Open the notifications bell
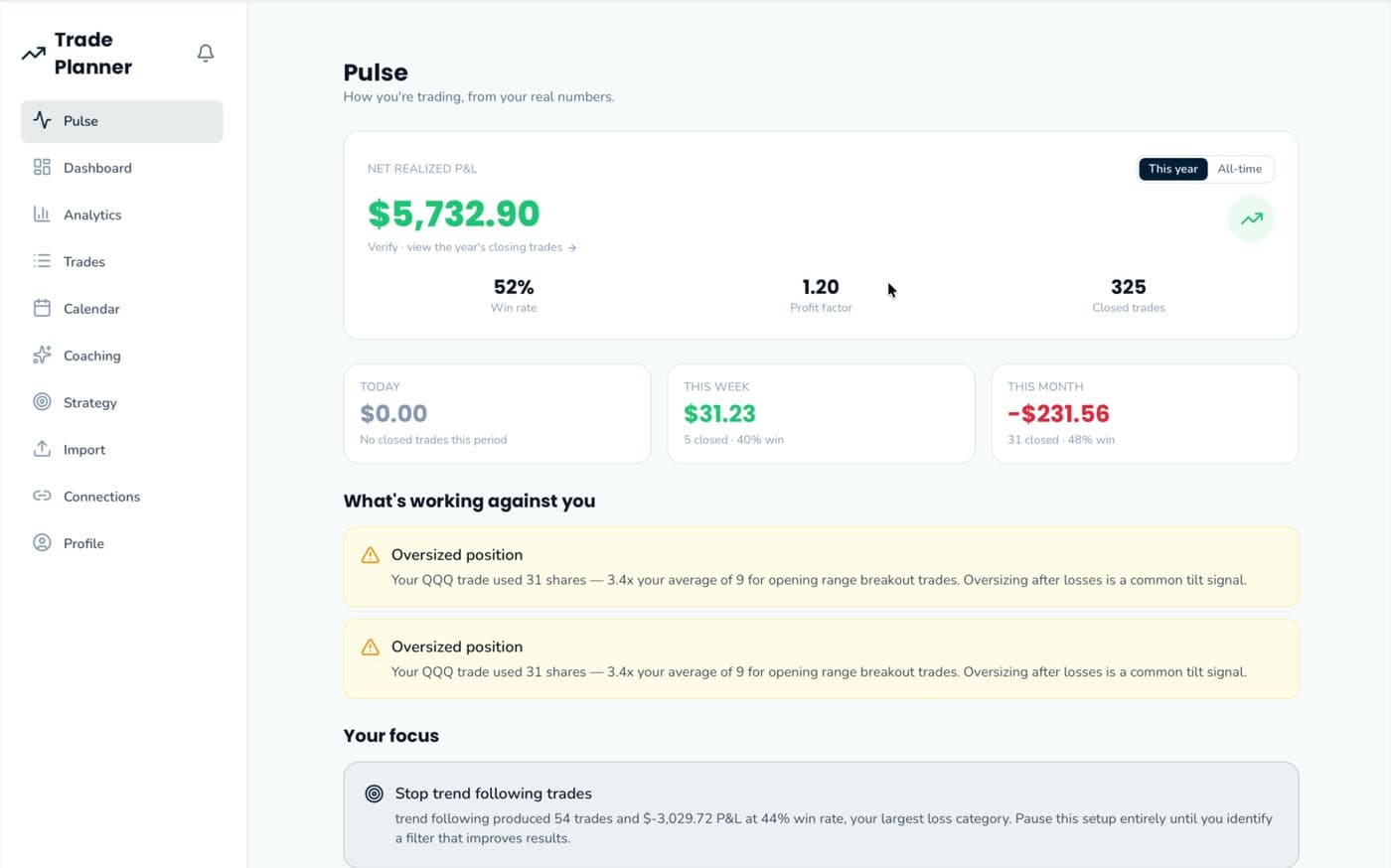 click(206, 53)
